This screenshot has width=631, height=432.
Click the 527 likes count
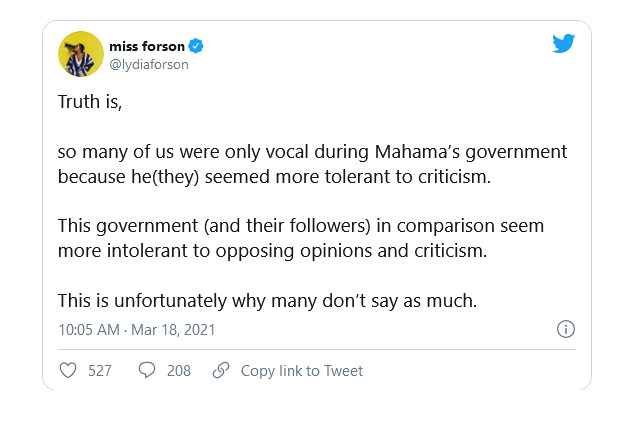tap(100, 370)
